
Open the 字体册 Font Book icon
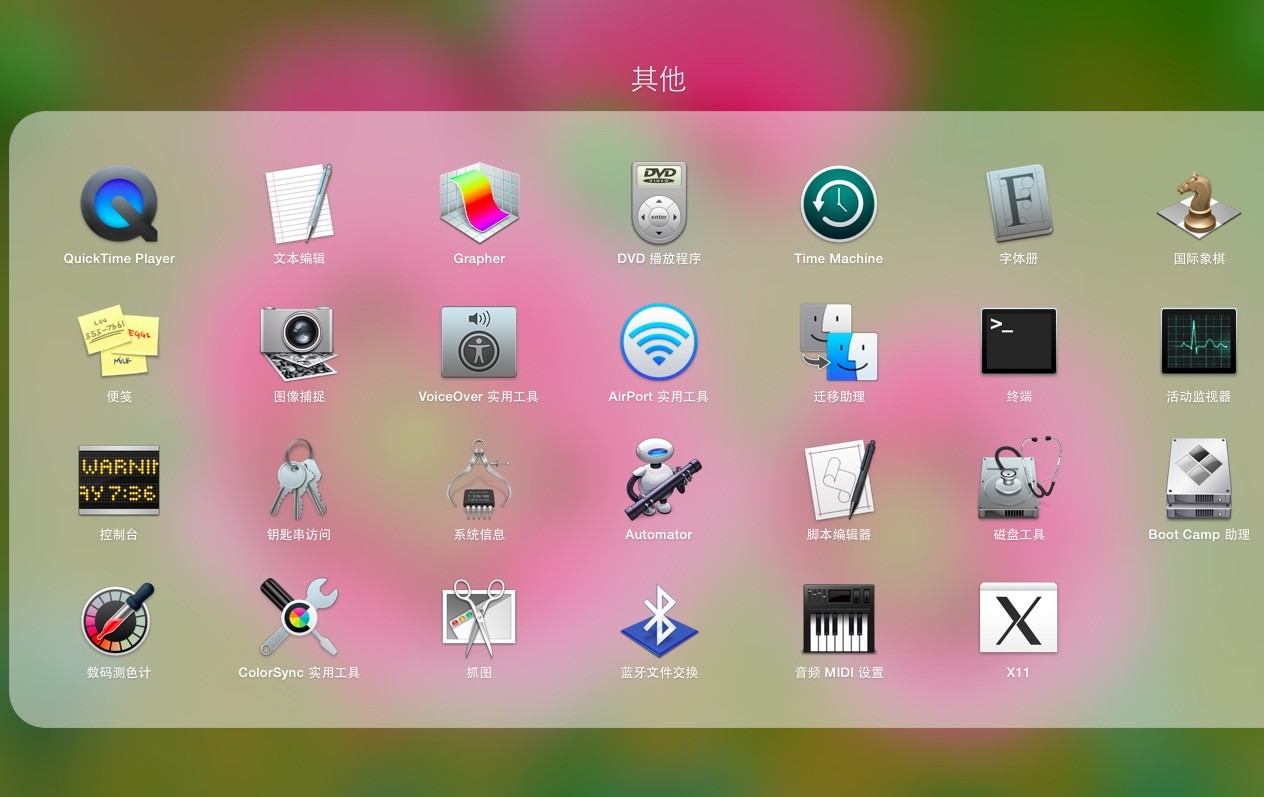[x=1019, y=204]
